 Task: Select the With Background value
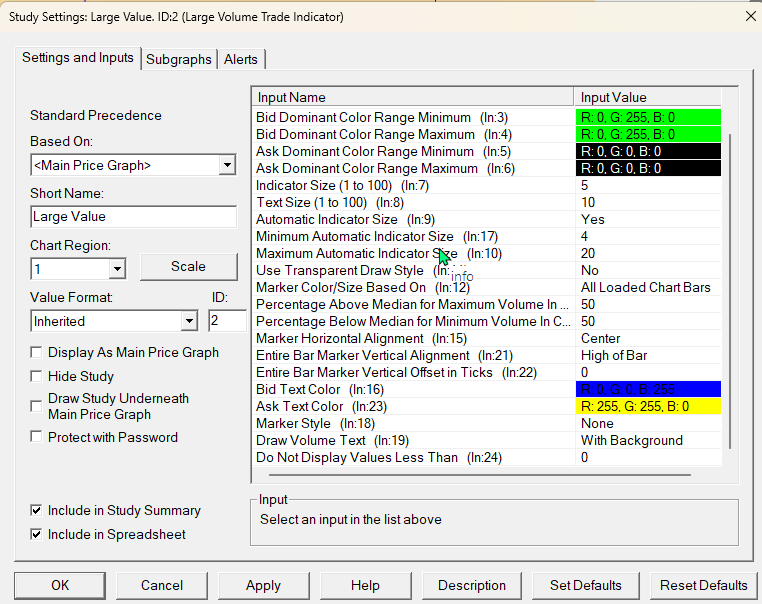[648, 441]
